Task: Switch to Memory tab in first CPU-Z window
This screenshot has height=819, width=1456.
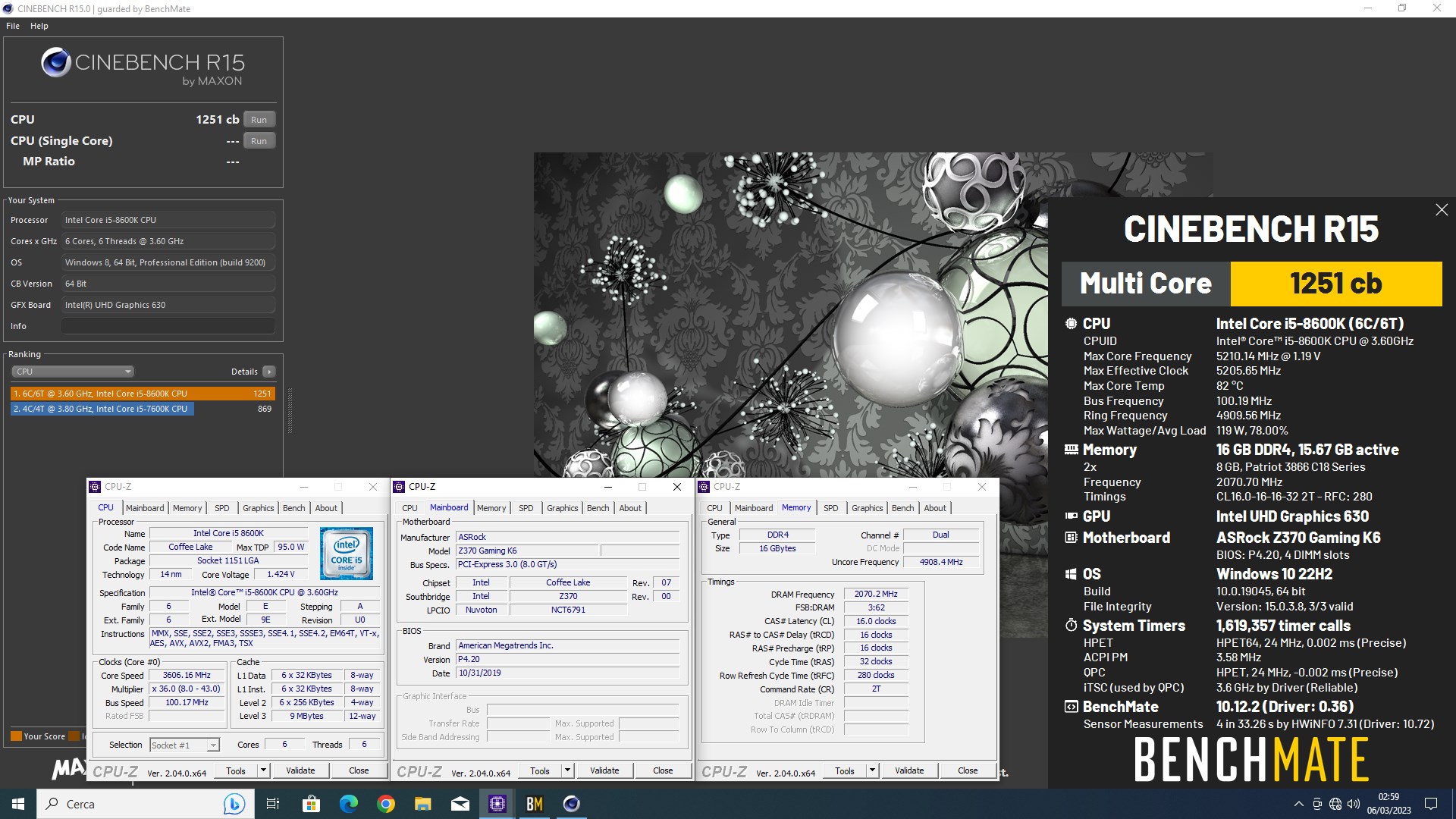Action: click(x=187, y=508)
